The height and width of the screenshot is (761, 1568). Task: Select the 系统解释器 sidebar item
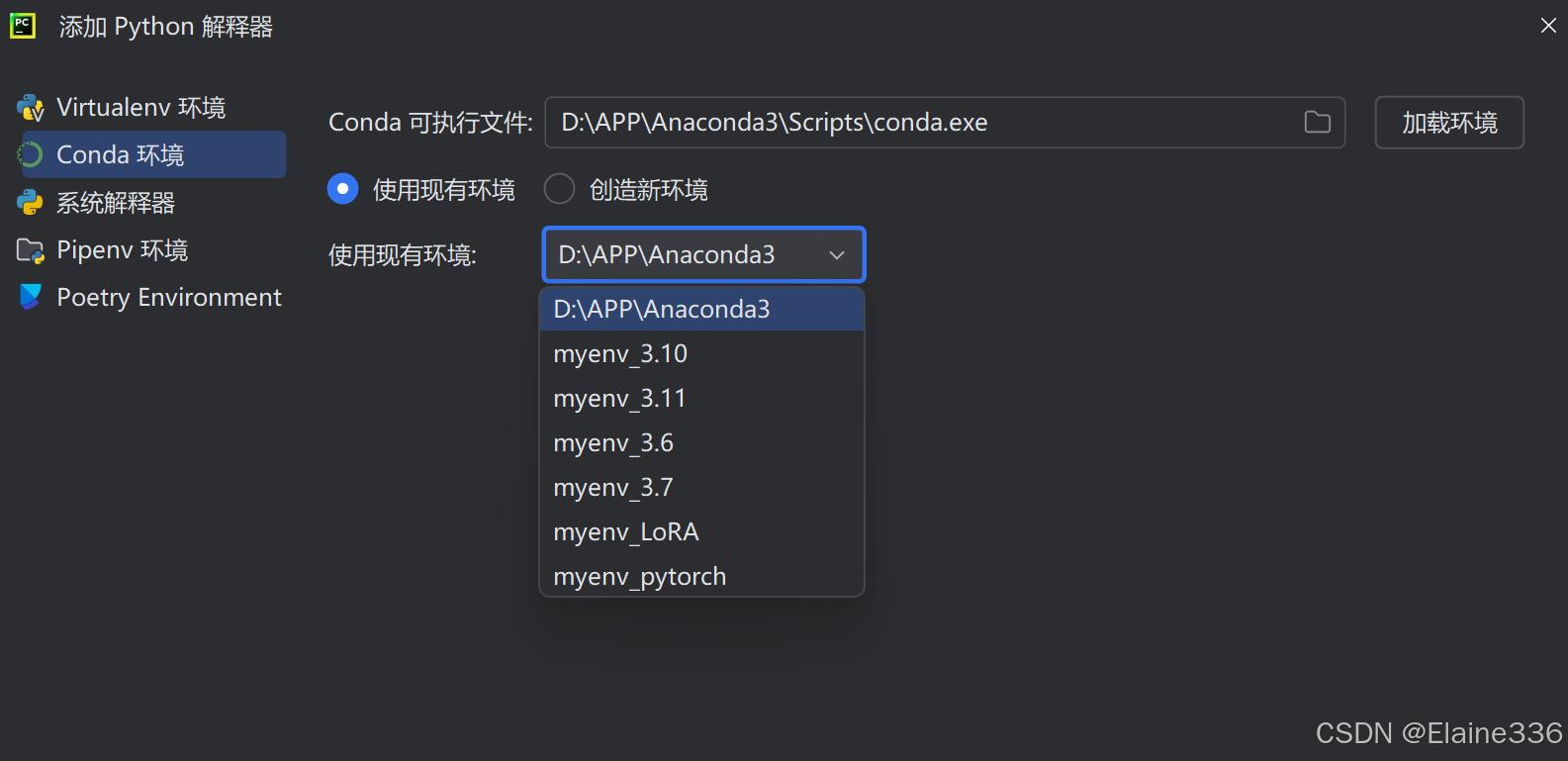[151, 203]
